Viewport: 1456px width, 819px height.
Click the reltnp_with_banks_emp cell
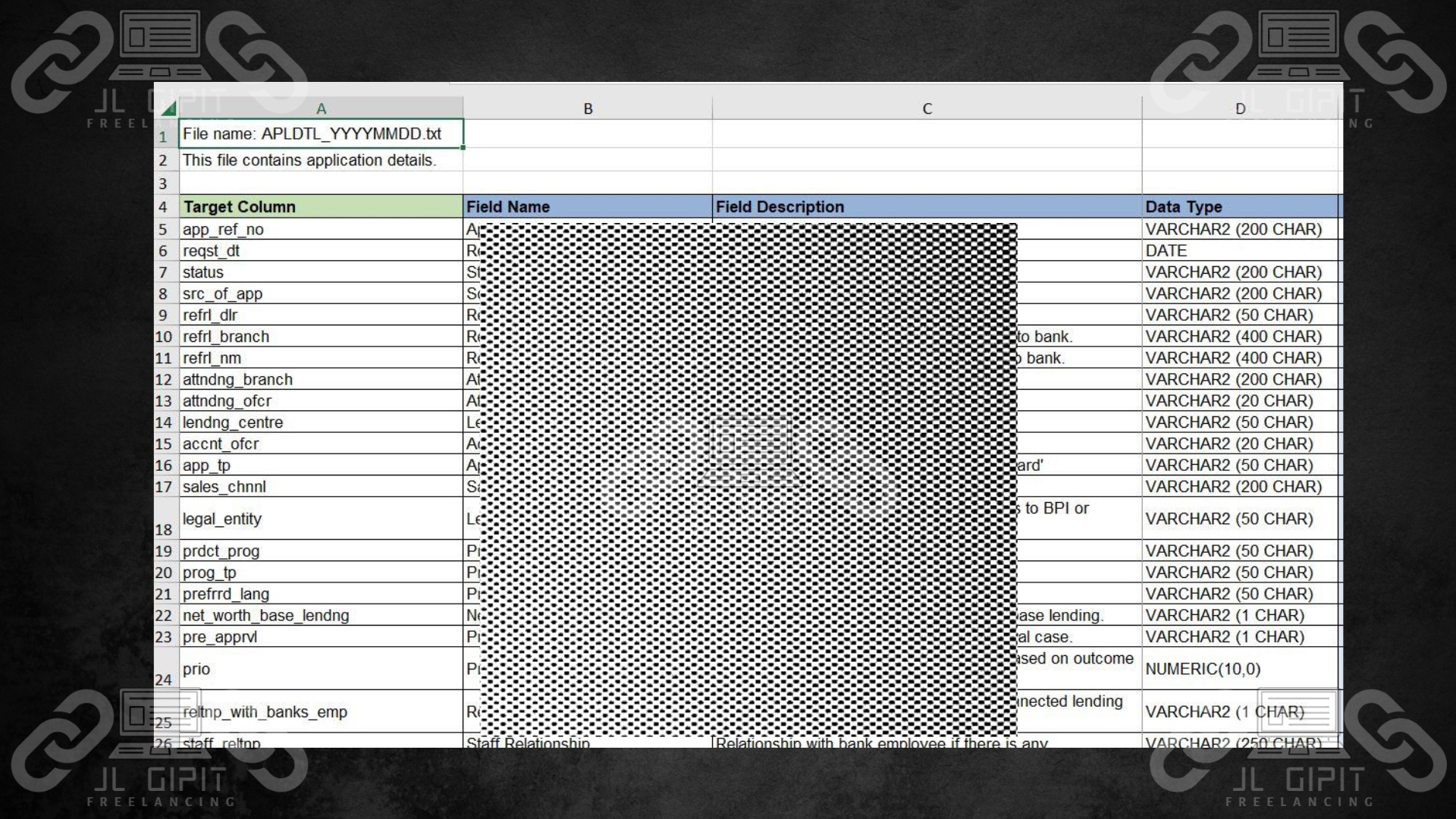click(x=321, y=712)
